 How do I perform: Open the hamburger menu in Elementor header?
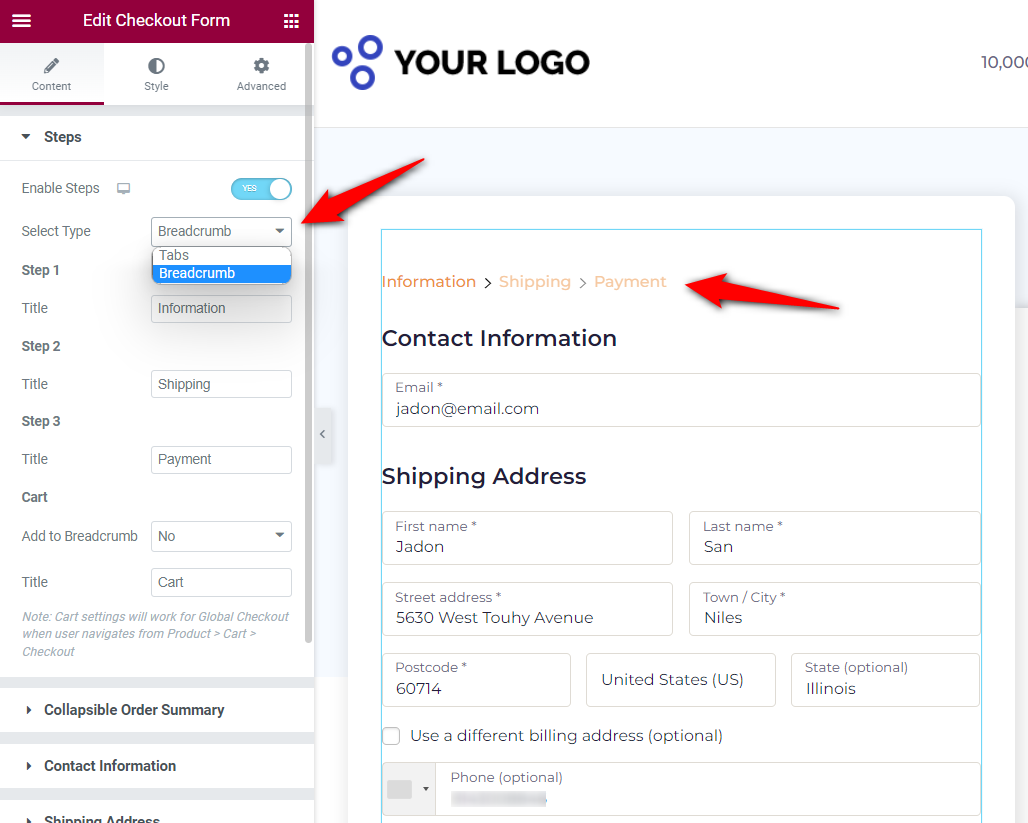click(x=22, y=20)
